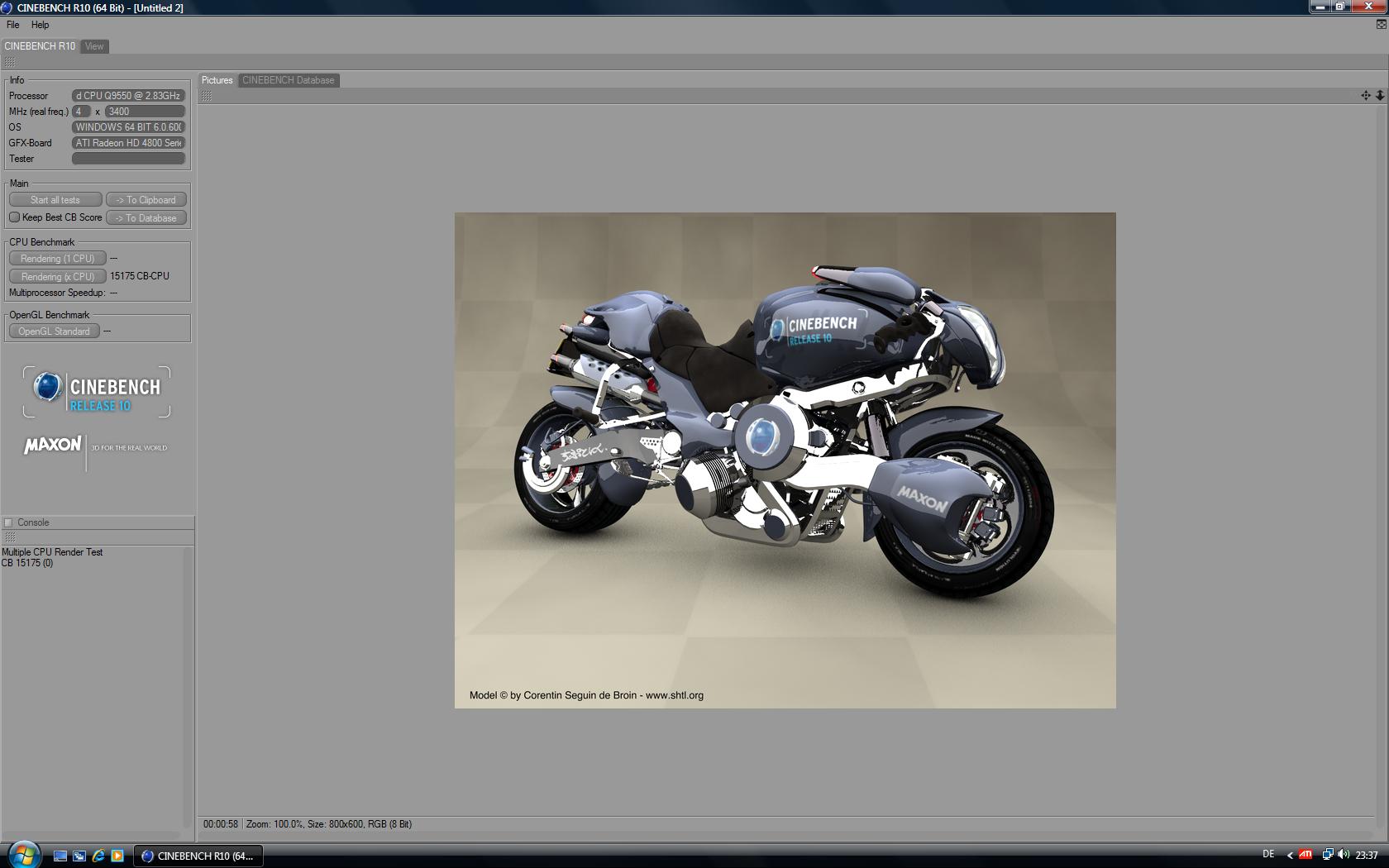Launch Windows Media Player from quick launch
The height and width of the screenshot is (868, 1389).
pyautogui.click(x=117, y=856)
